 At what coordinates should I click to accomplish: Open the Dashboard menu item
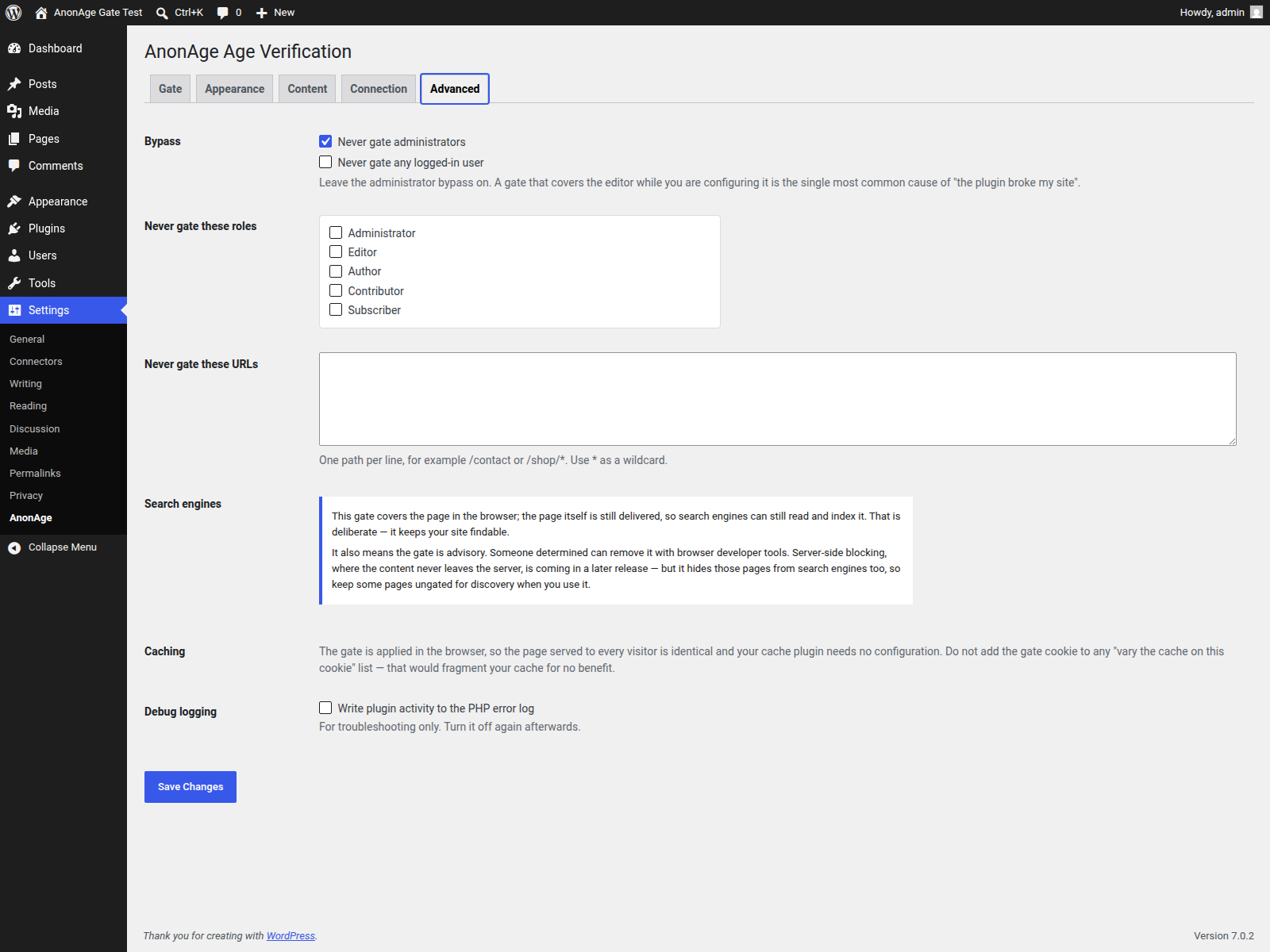pos(63,48)
